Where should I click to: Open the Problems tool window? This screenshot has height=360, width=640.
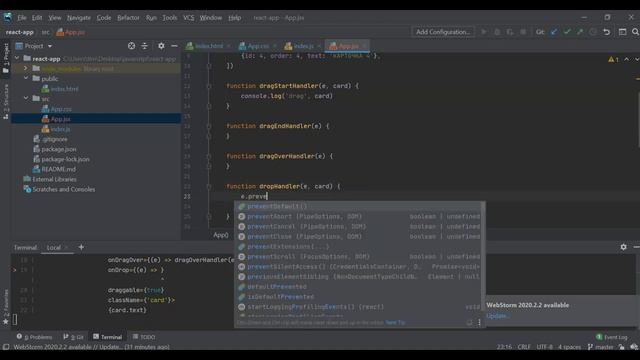point(35,337)
